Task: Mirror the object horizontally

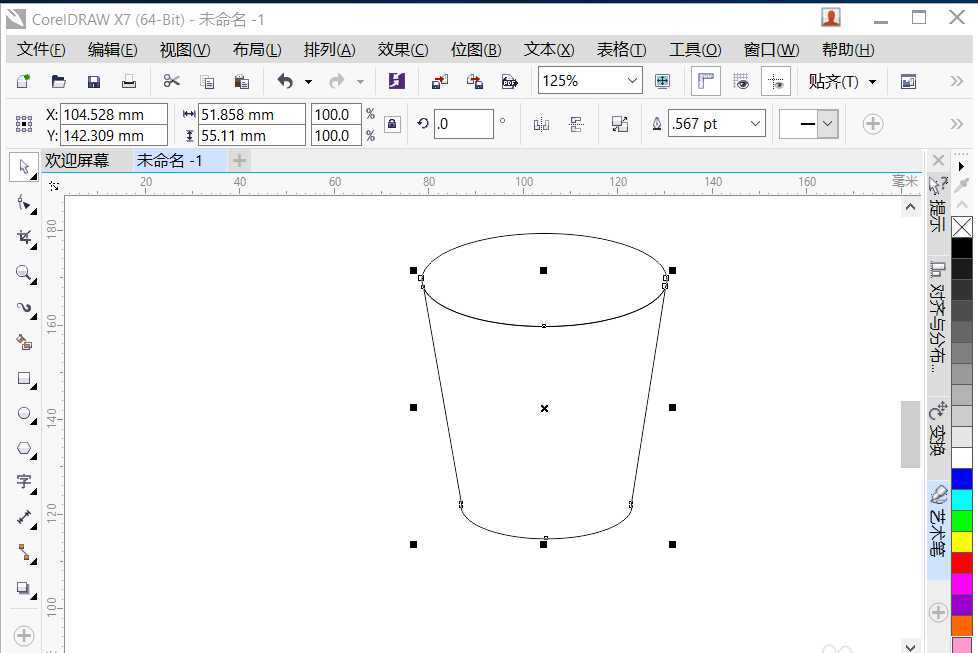Action: (x=541, y=124)
